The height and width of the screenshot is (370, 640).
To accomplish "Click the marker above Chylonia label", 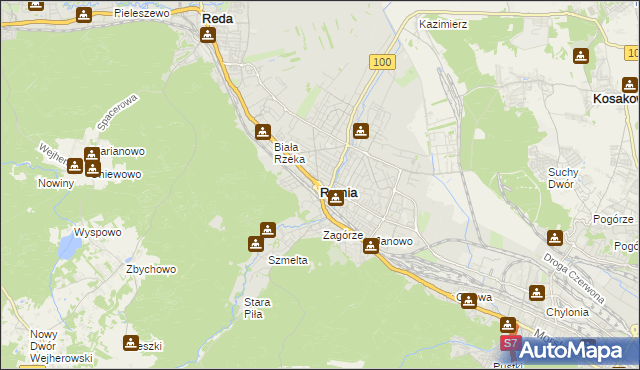I will tap(537, 293).
